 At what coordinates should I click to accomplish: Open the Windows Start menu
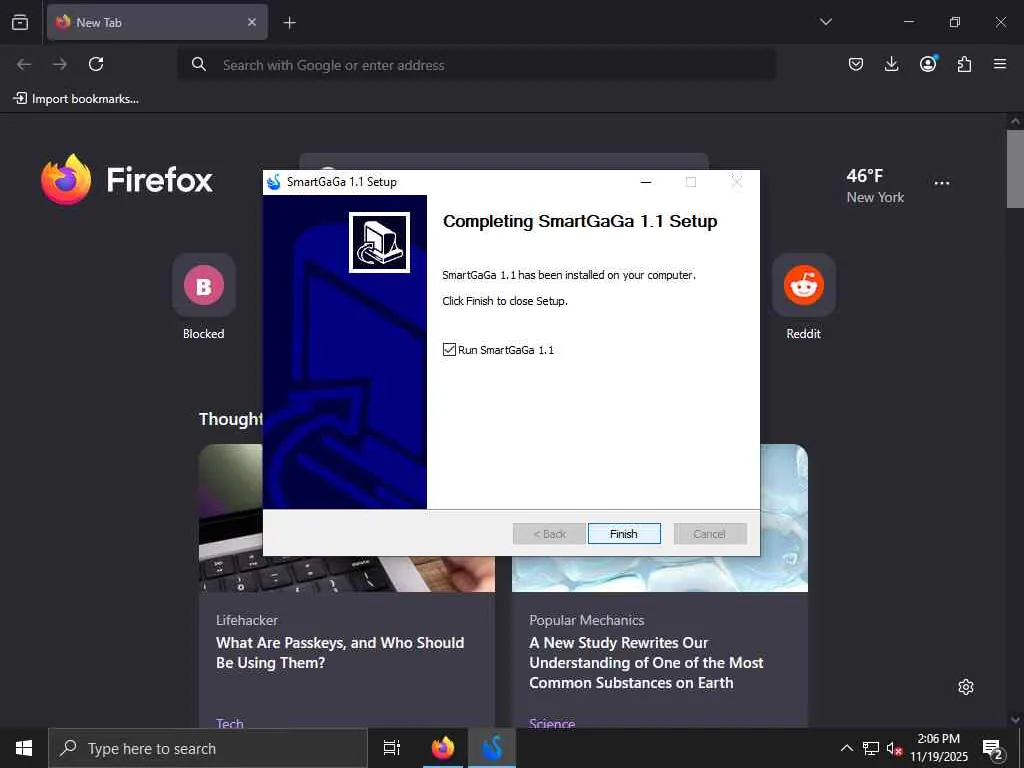(x=24, y=748)
